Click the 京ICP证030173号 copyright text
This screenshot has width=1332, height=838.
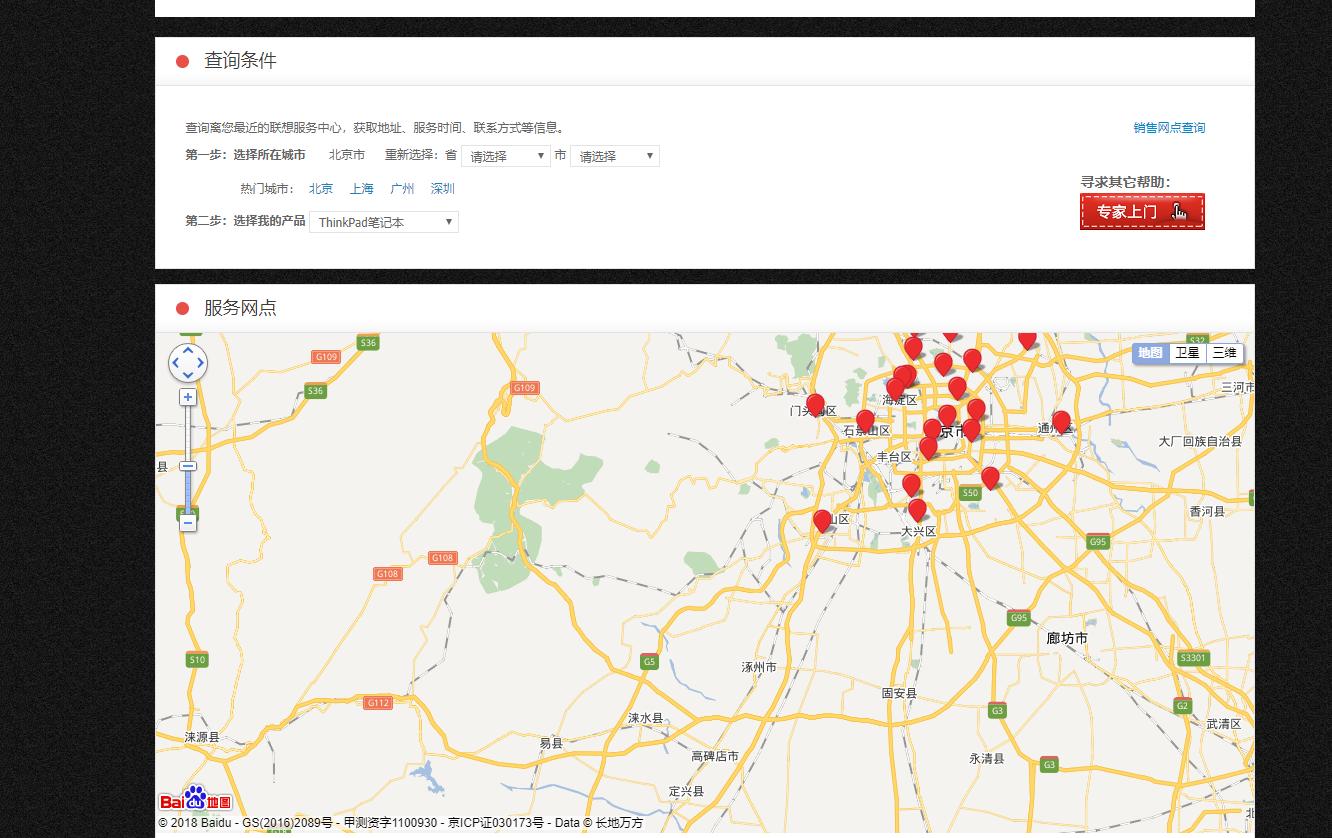[x=496, y=823]
